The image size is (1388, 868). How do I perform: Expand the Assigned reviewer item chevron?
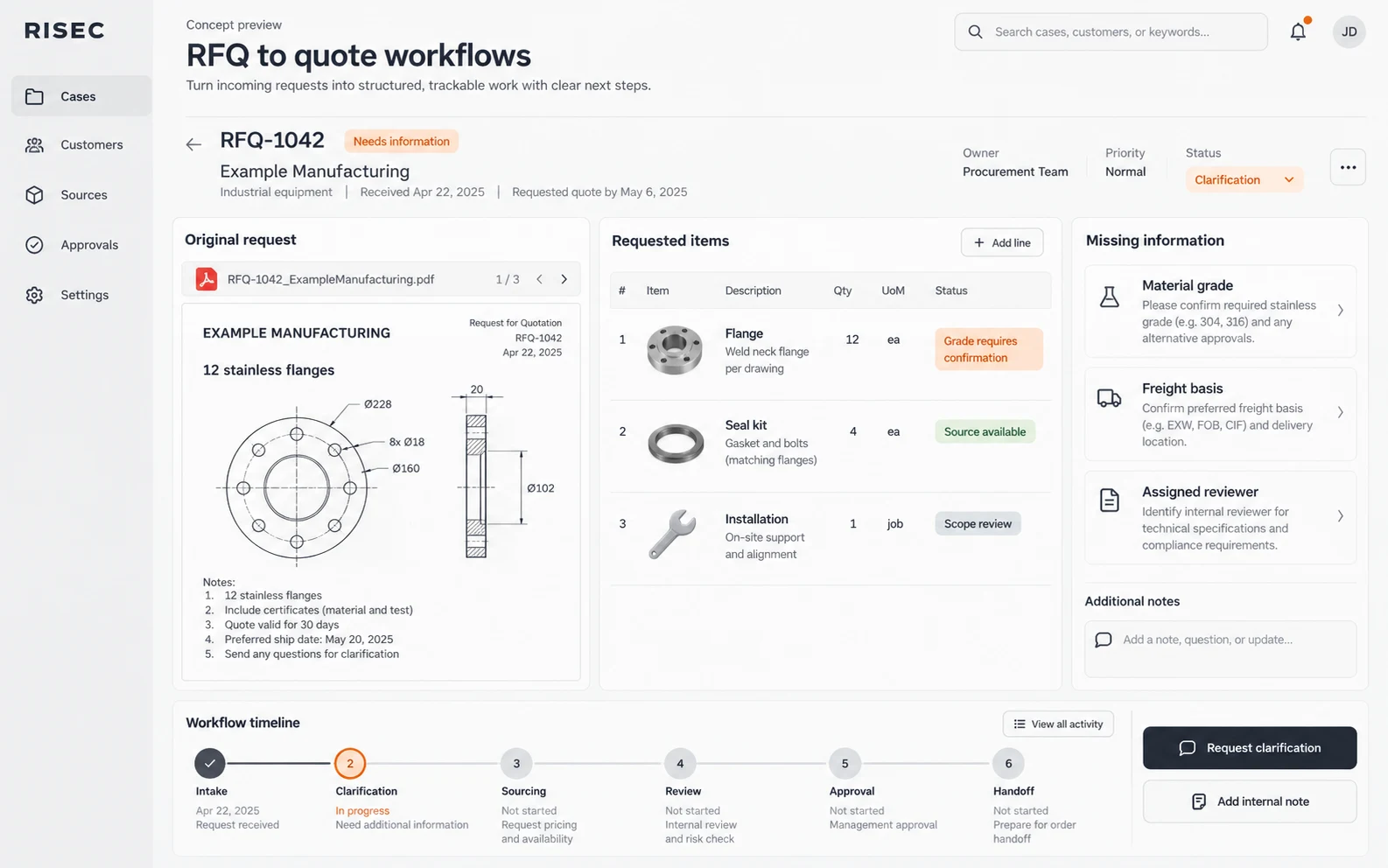pos(1340,516)
